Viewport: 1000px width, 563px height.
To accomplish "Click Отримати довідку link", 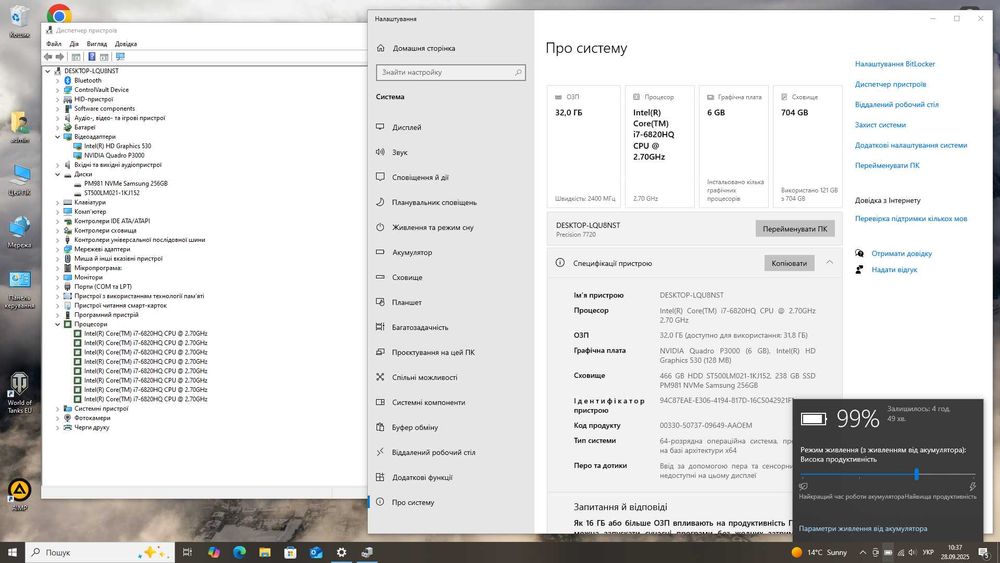I will pyautogui.click(x=901, y=254).
